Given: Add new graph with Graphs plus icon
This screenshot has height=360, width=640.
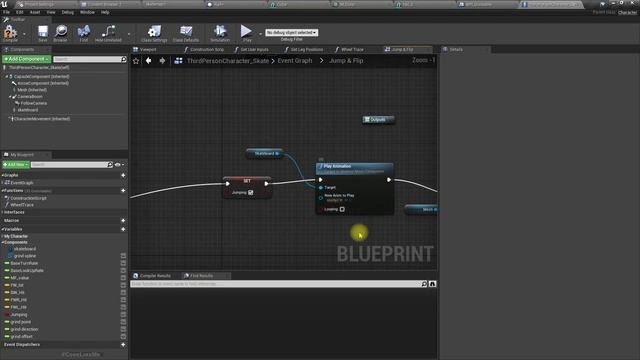Looking at the screenshot, I should [123, 175].
